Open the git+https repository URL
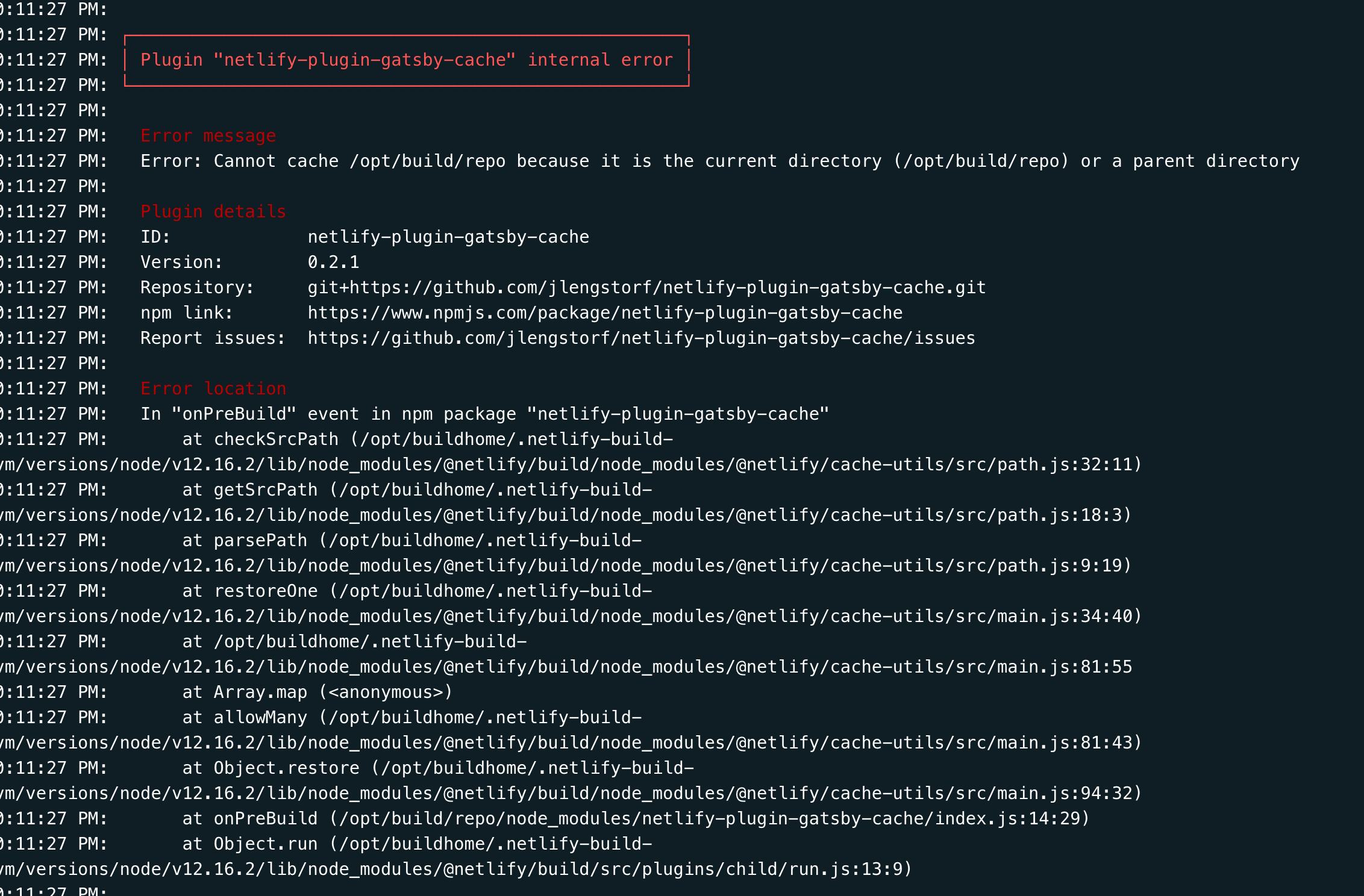The width and height of the screenshot is (1364, 896). 646,288
